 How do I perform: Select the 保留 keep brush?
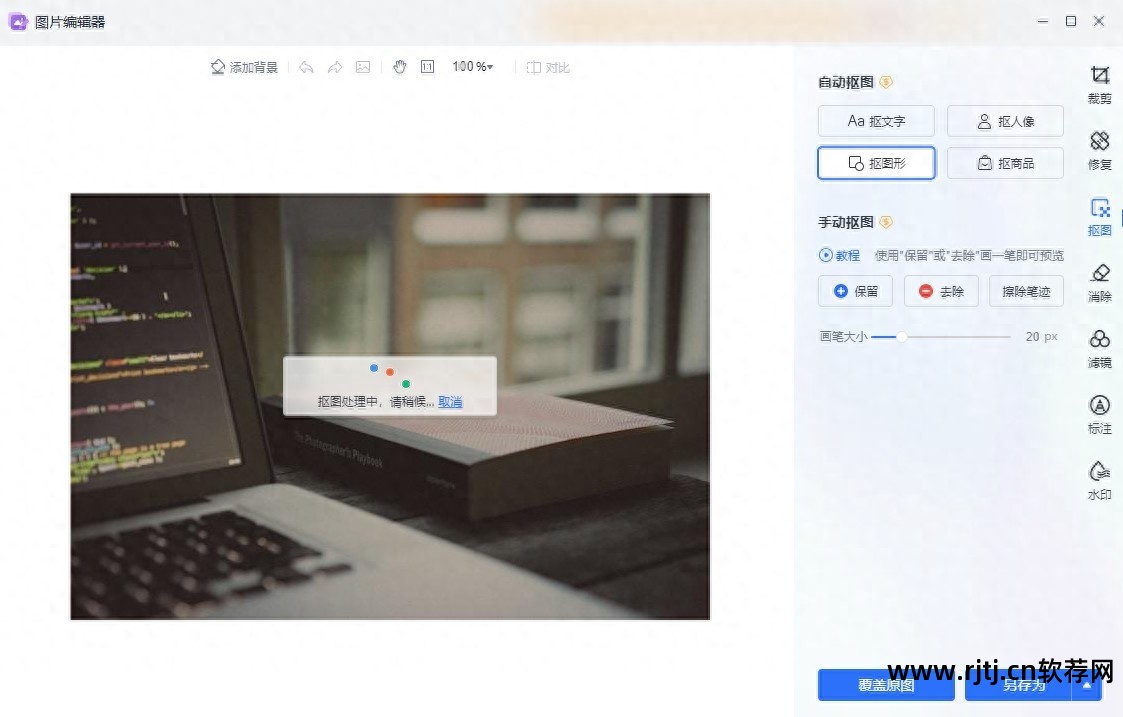[855, 291]
